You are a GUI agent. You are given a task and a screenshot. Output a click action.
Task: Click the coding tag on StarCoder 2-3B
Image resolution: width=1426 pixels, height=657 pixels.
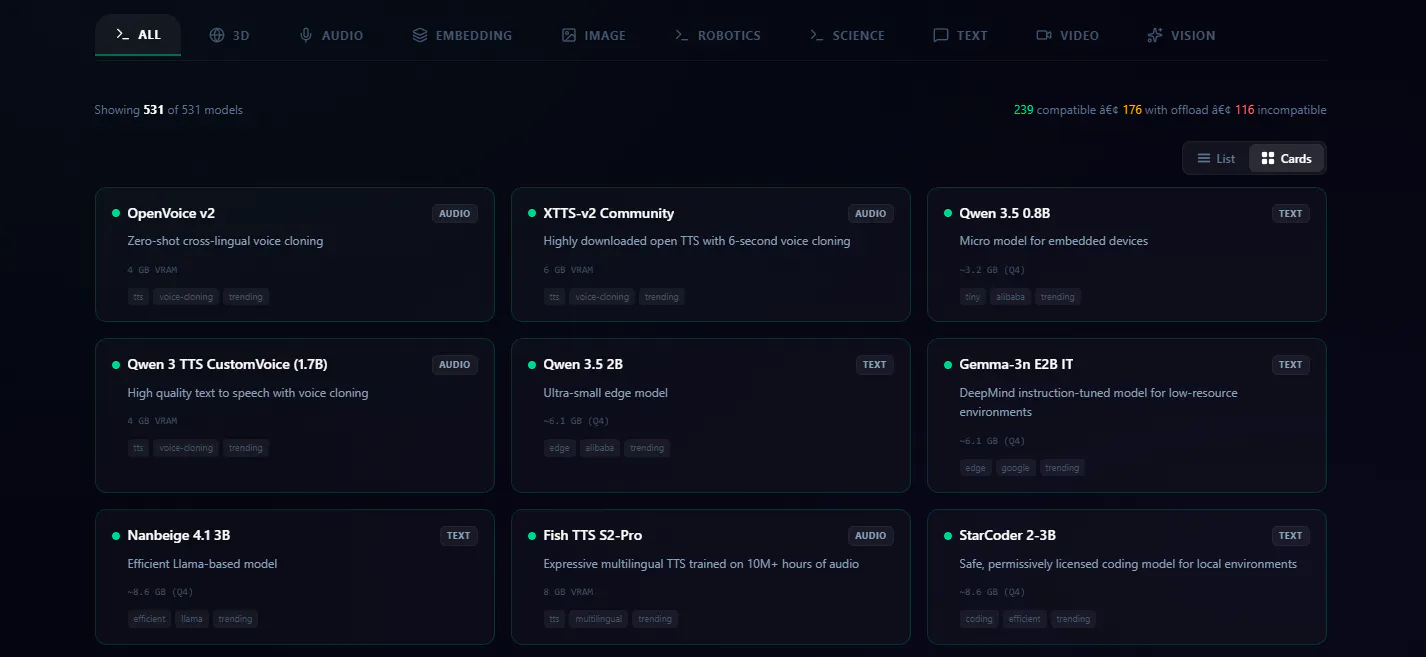(x=979, y=619)
